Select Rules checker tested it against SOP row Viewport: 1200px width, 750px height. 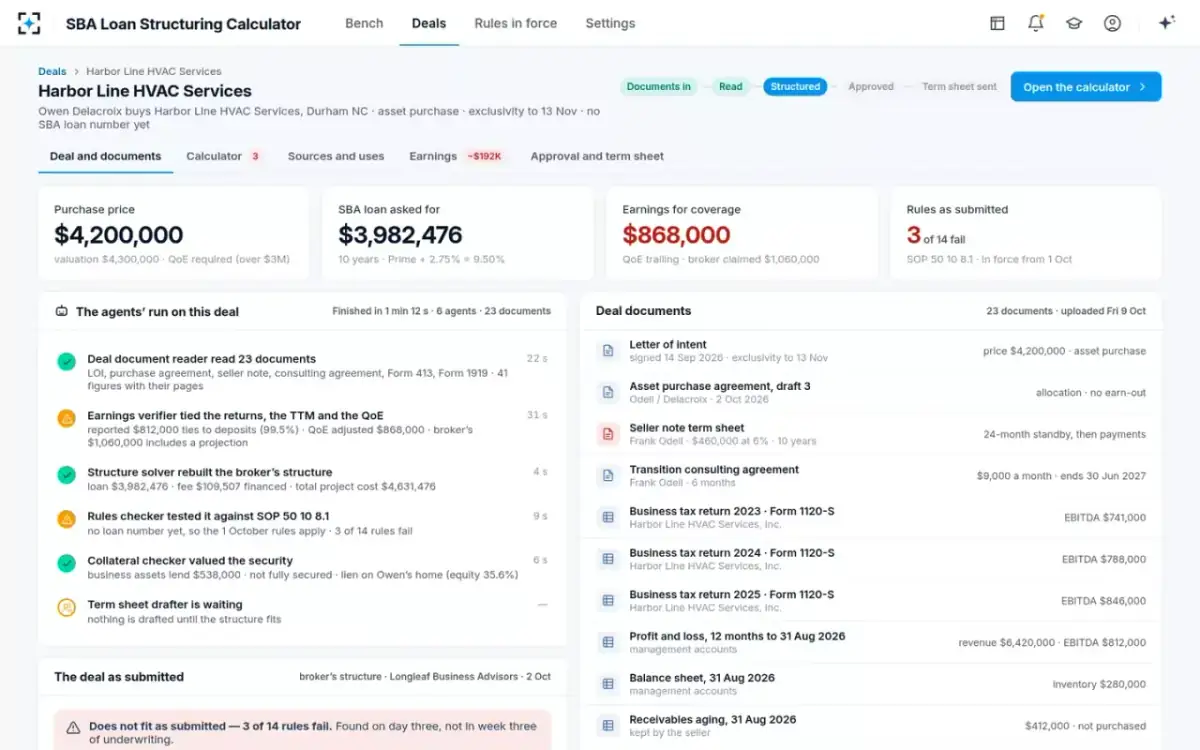click(x=302, y=523)
